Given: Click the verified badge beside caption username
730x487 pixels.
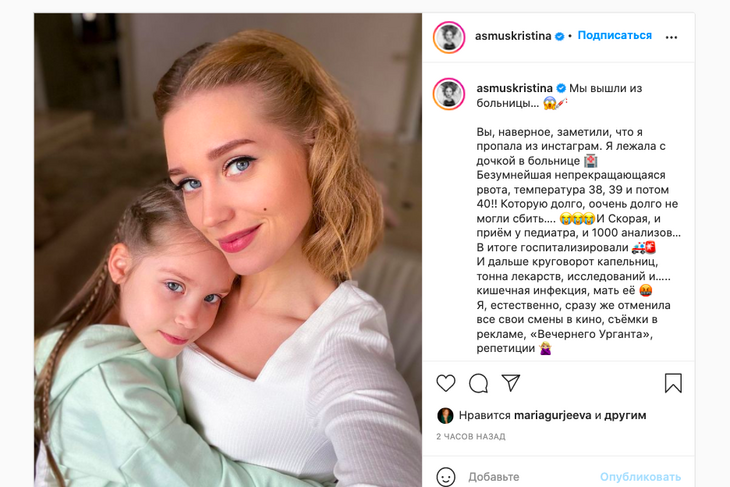Looking at the screenshot, I should 561,88.
